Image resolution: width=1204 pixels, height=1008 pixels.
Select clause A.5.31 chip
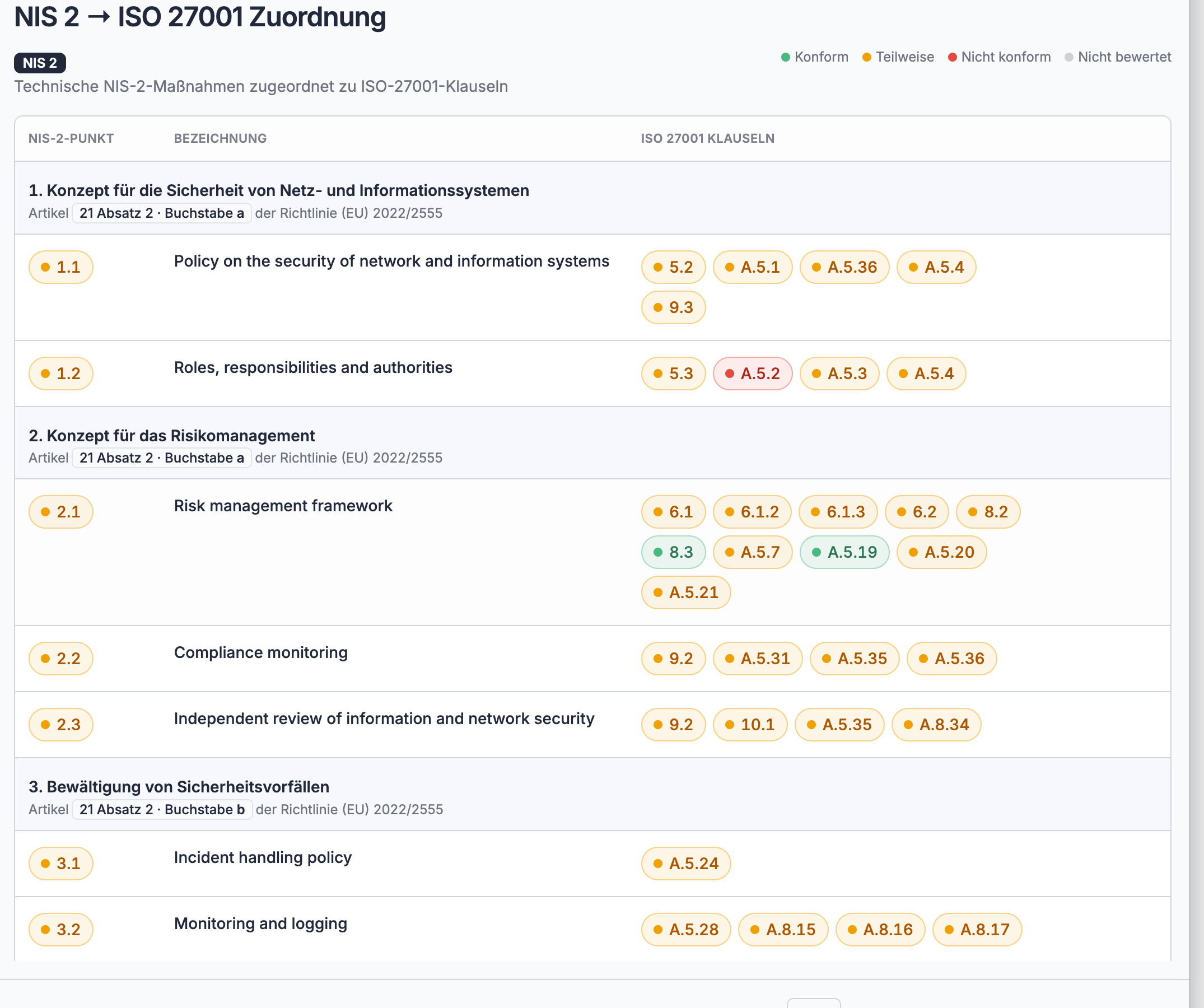pos(758,659)
